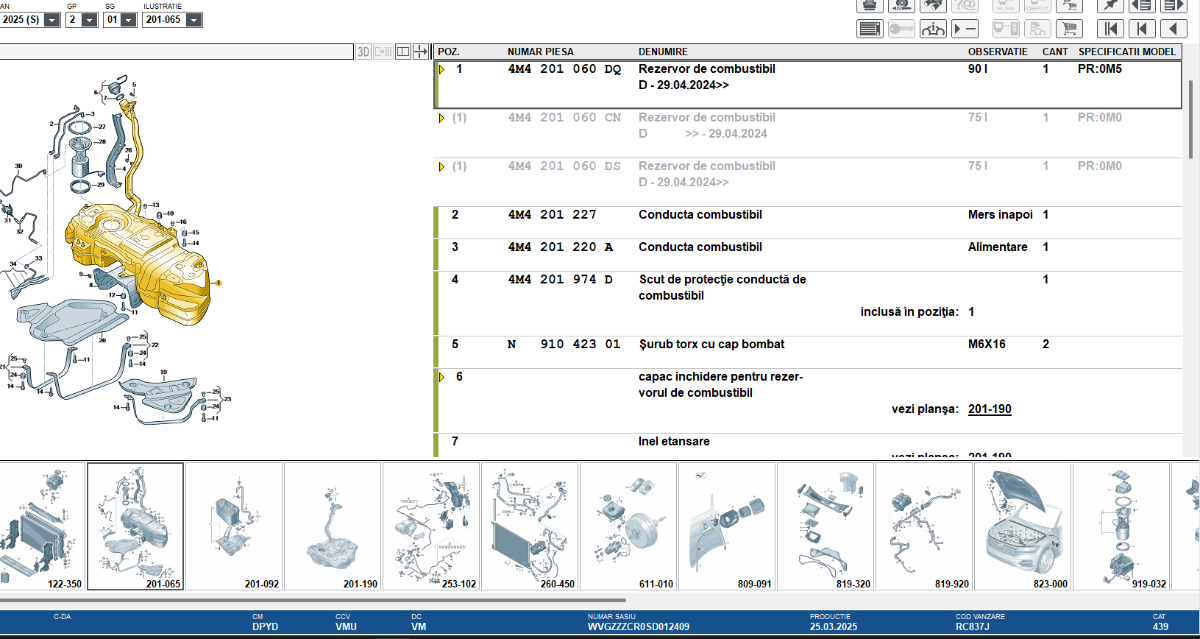Open illustration thumbnail 260-450
Image resolution: width=1200 pixels, height=639 pixels.
[529, 526]
